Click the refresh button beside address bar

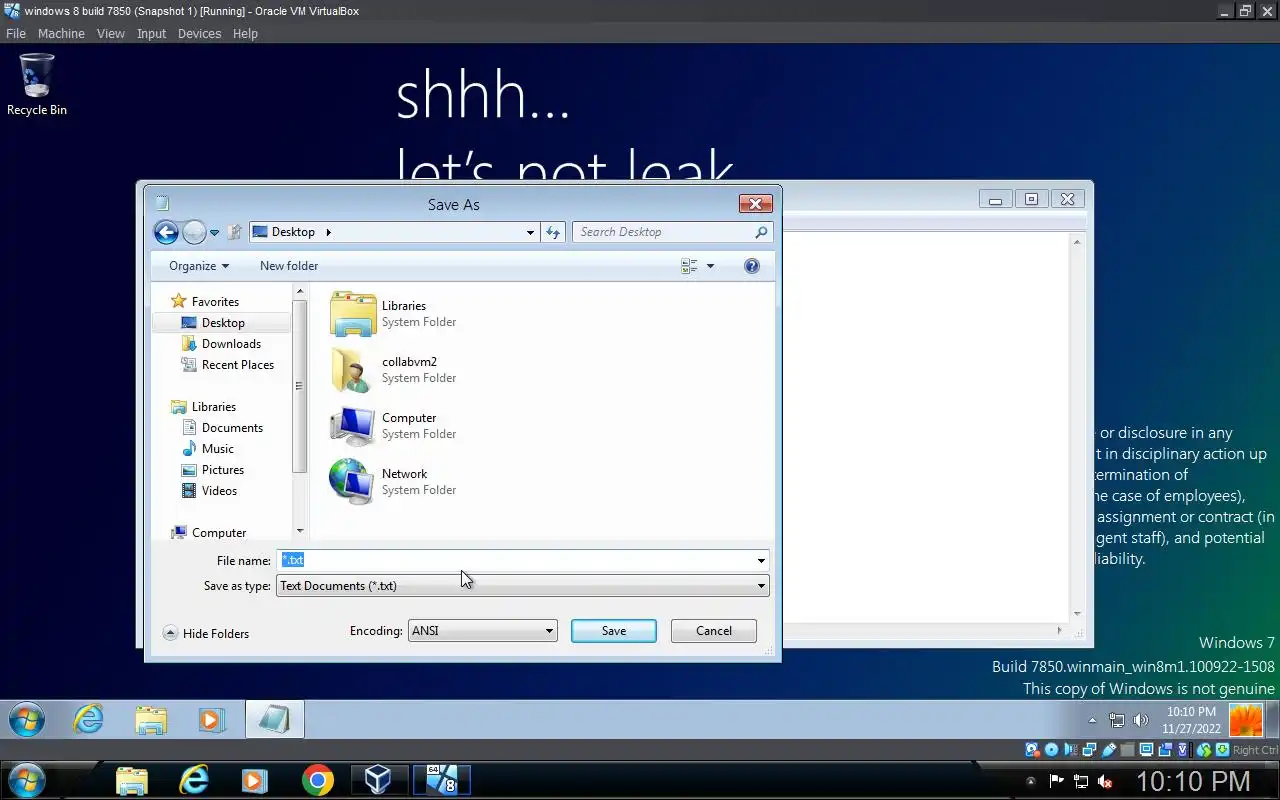553,232
